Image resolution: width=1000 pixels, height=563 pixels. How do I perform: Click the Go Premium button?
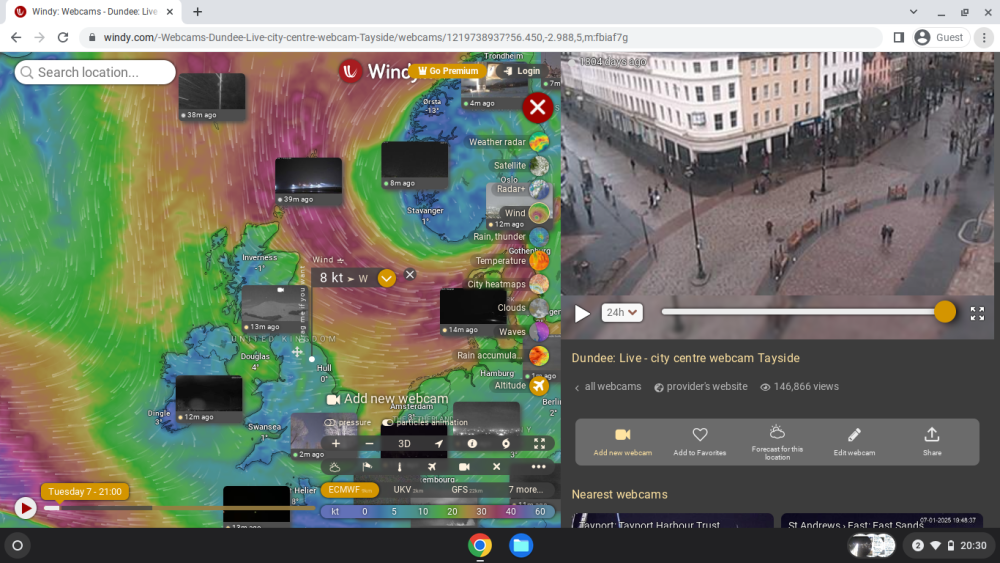pyautogui.click(x=448, y=71)
